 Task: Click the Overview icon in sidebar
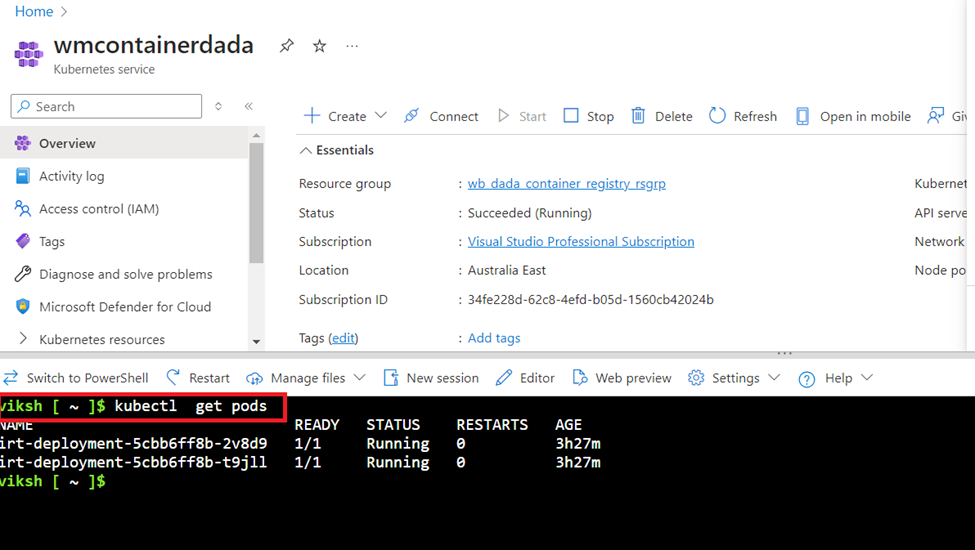tap(22, 143)
